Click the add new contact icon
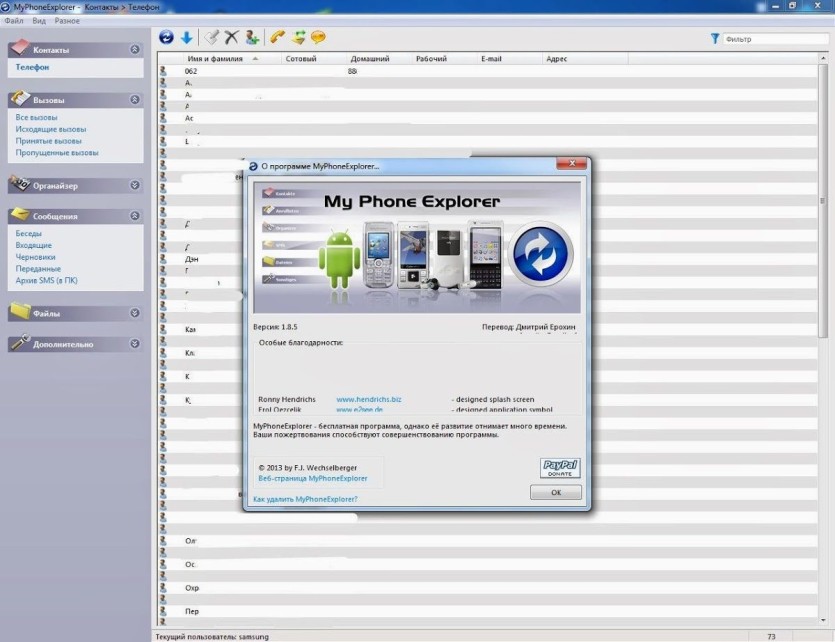The height and width of the screenshot is (642, 835). tap(252, 37)
